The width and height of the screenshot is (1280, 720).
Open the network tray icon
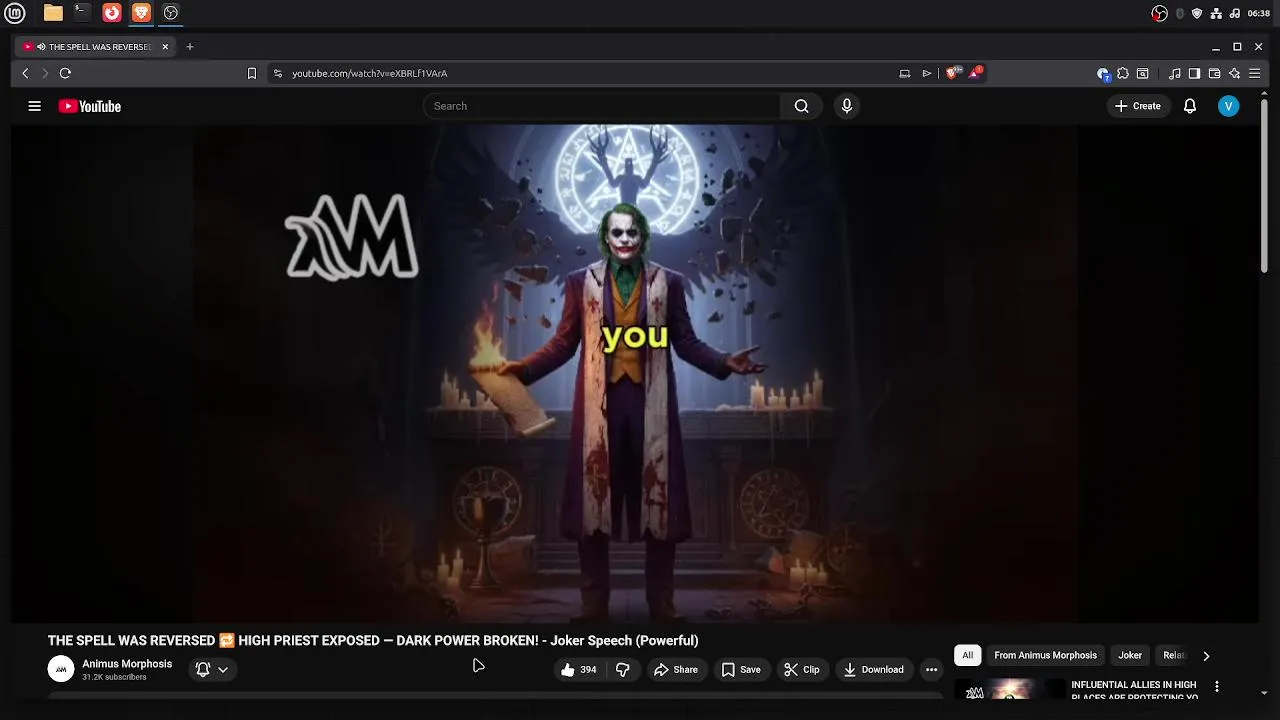click(1215, 13)
